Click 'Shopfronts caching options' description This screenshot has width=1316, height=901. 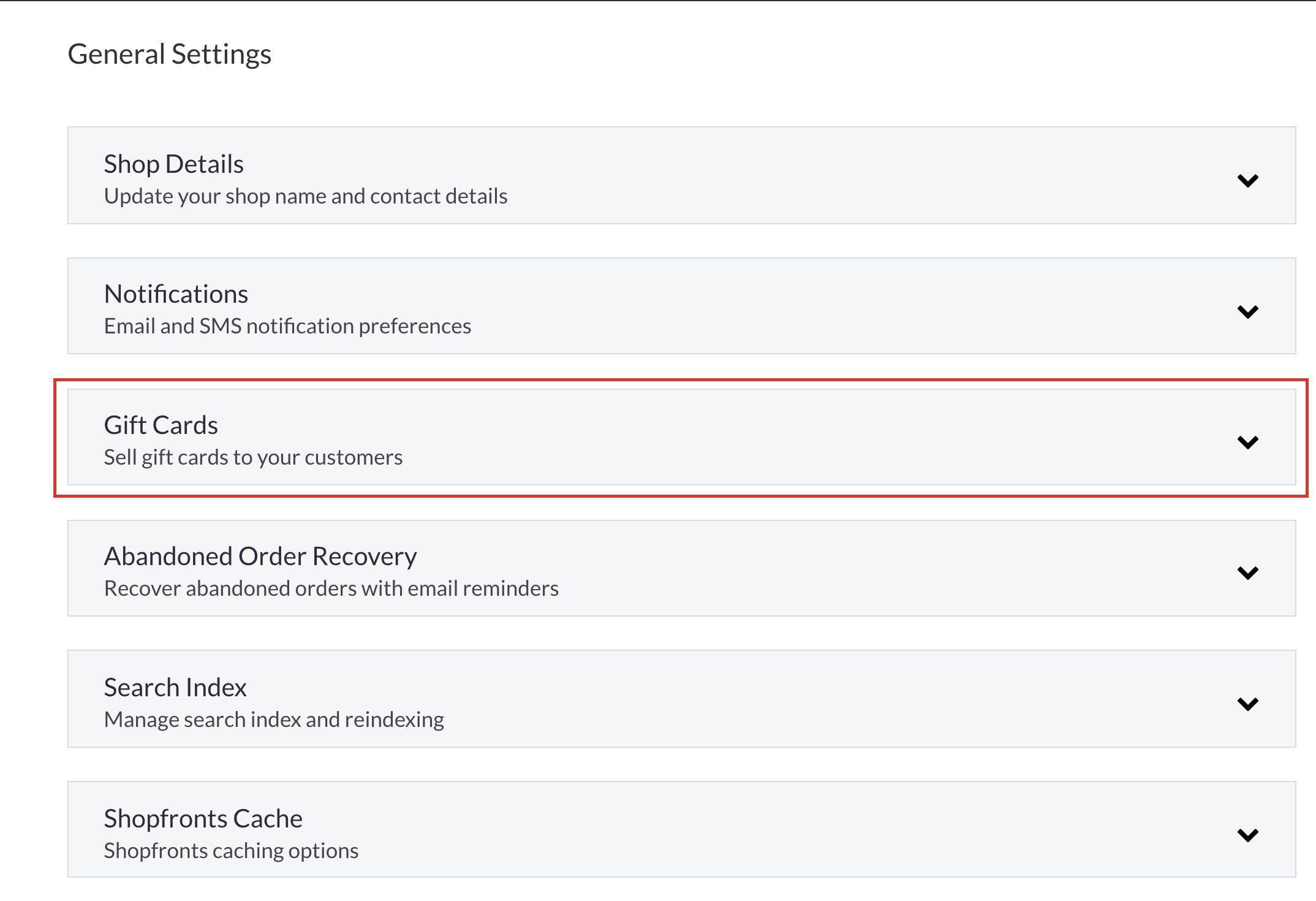(231, 851)
